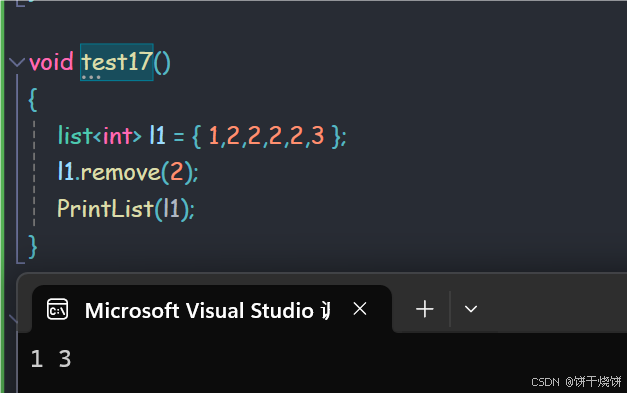Collapse the test17 function fold chevron
Screen dimensions: 628x394
[x=16, y=62]
